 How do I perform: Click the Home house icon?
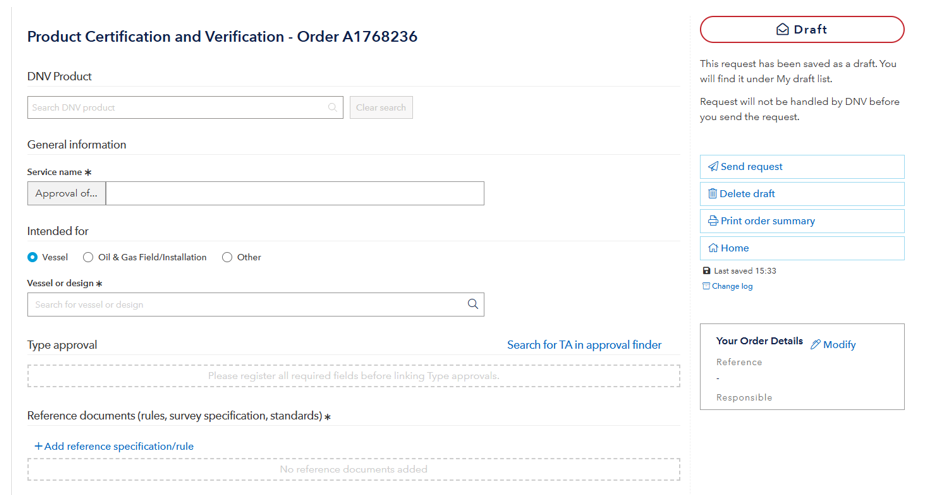point(713,248)
